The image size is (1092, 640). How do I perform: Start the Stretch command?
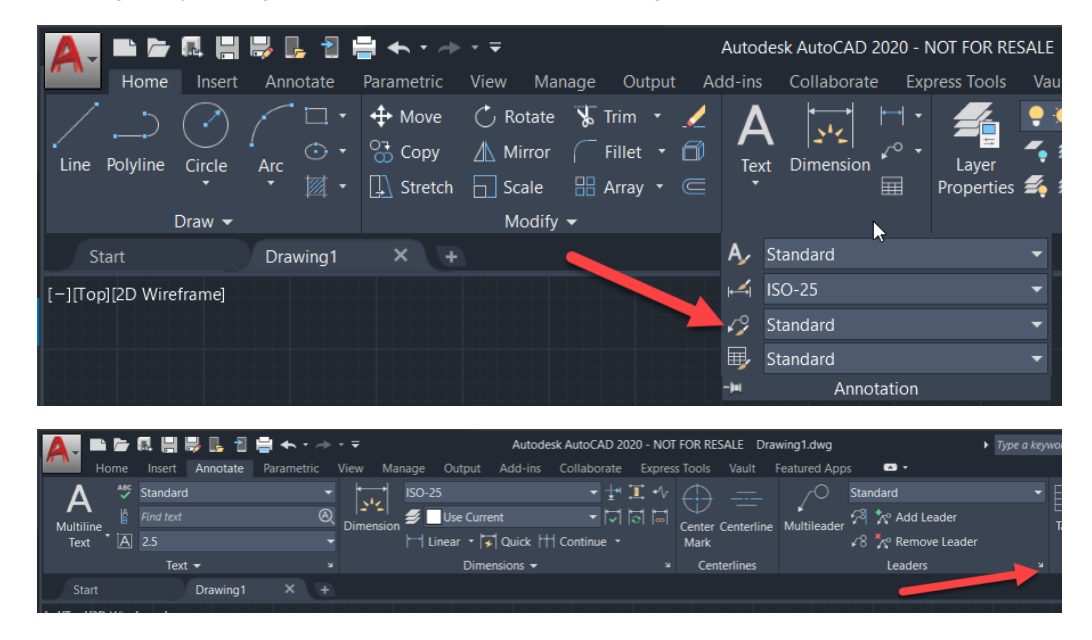411,187
